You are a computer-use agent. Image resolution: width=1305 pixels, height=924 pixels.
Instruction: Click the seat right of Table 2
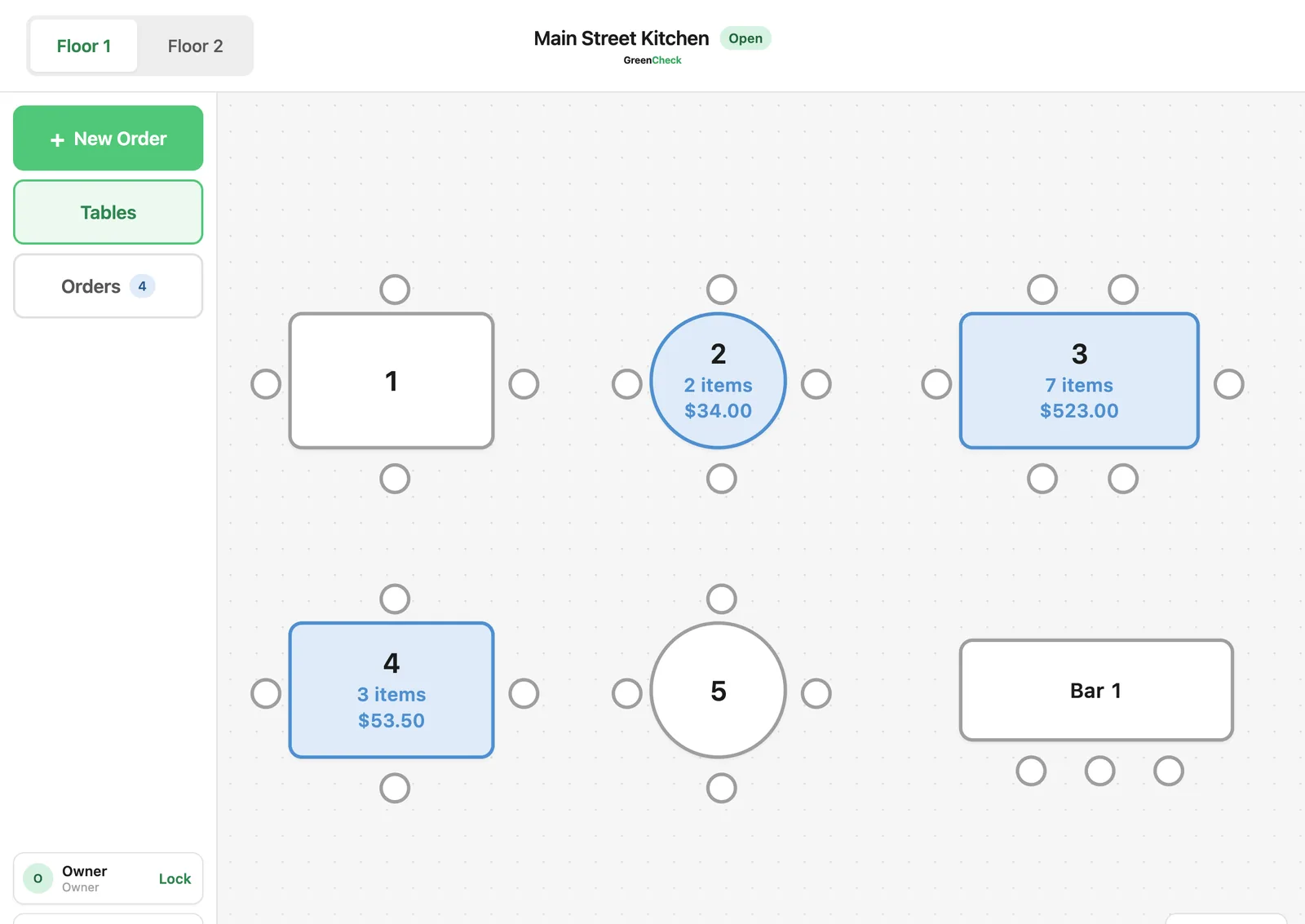point(816,384)
